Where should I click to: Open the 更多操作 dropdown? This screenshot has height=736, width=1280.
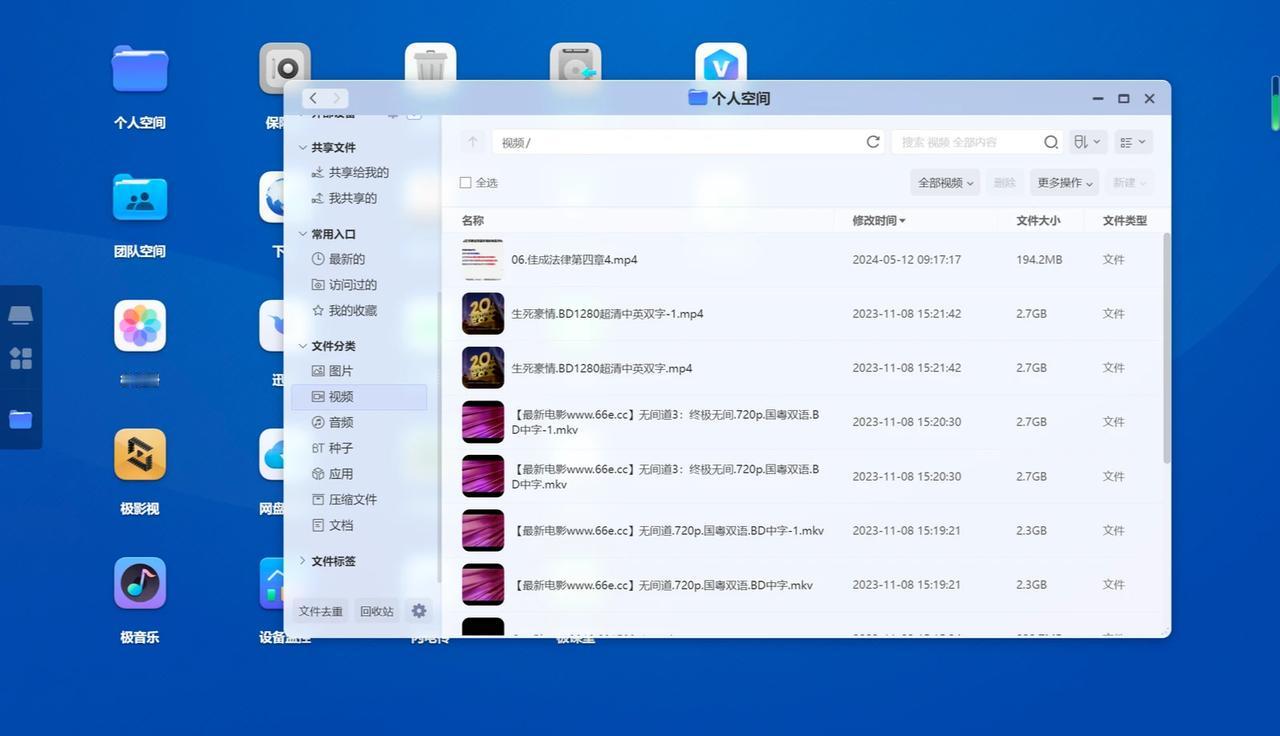pos(1064,183)
